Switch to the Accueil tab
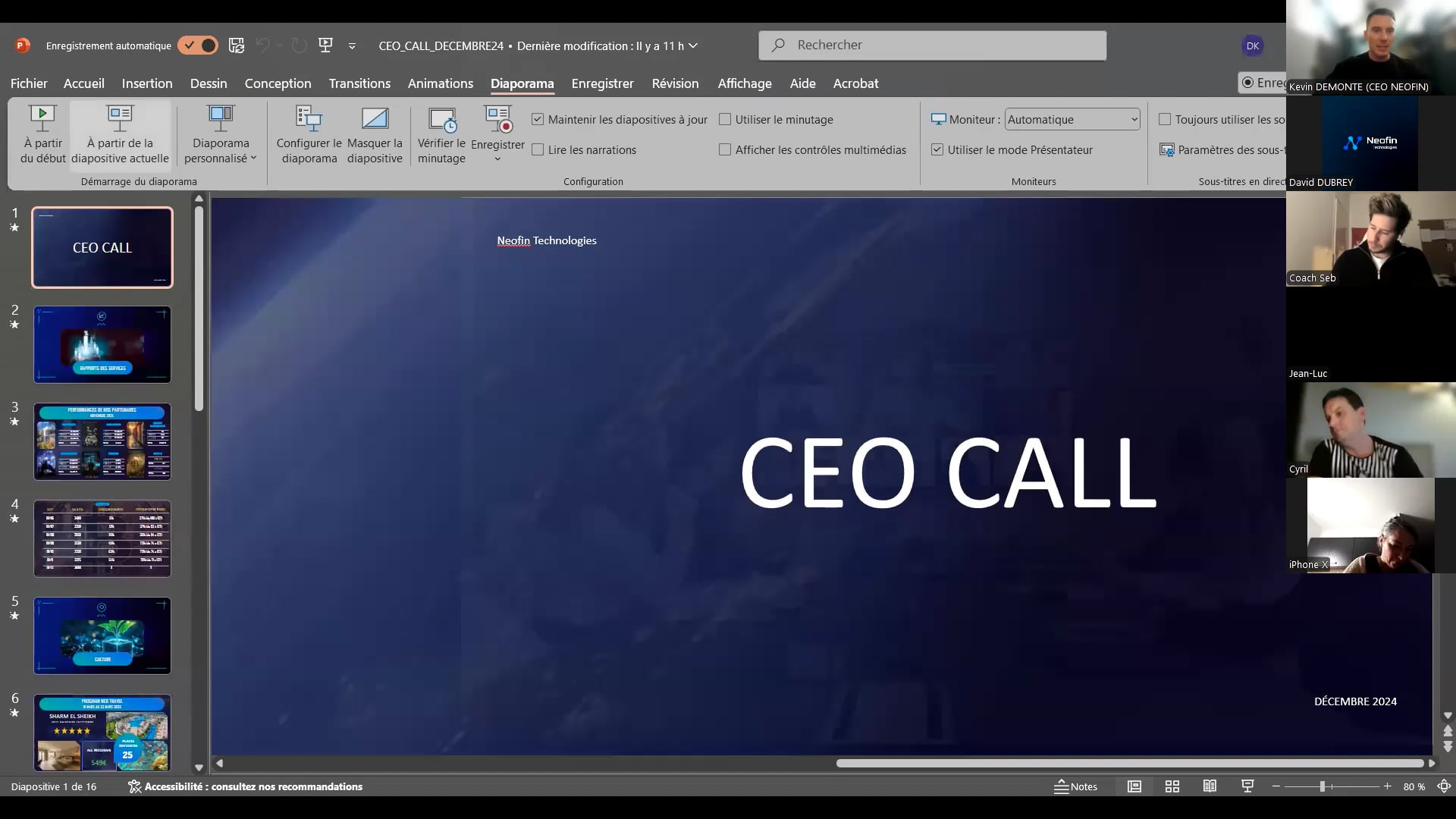The height and width of the screenshot is (819, 1456). tap(84, 83)
